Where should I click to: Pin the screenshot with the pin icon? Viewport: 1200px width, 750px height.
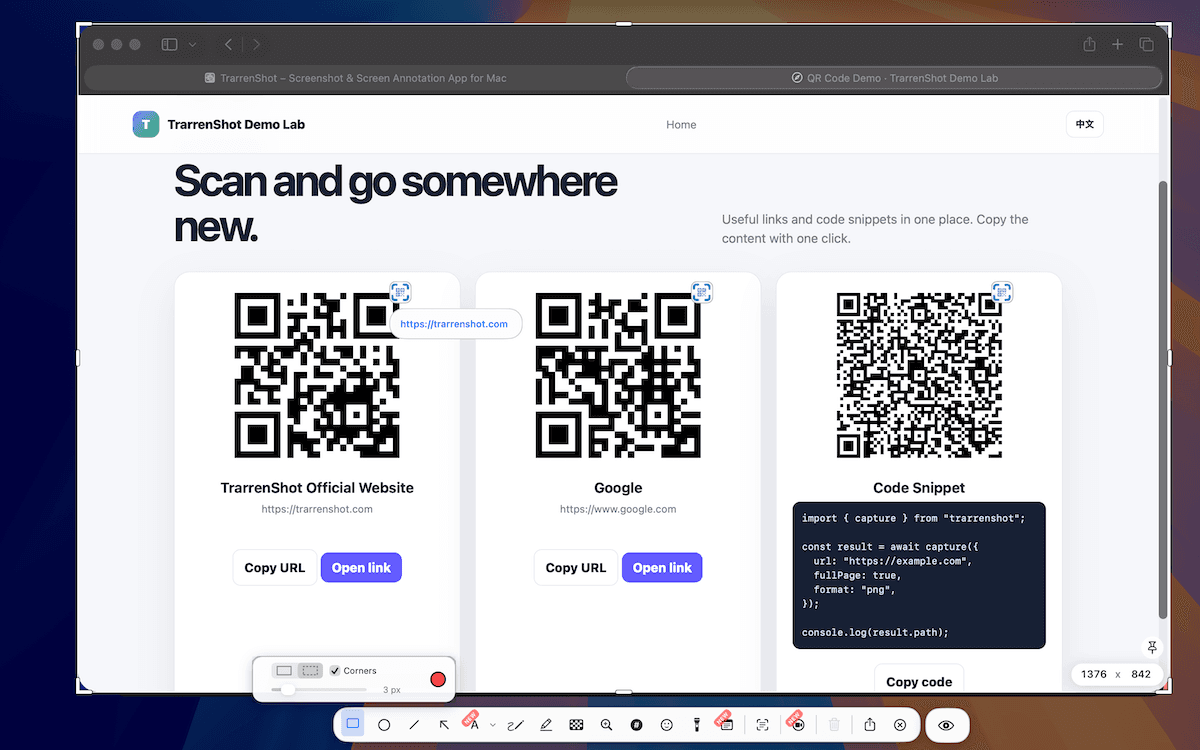coord(1152,647)
